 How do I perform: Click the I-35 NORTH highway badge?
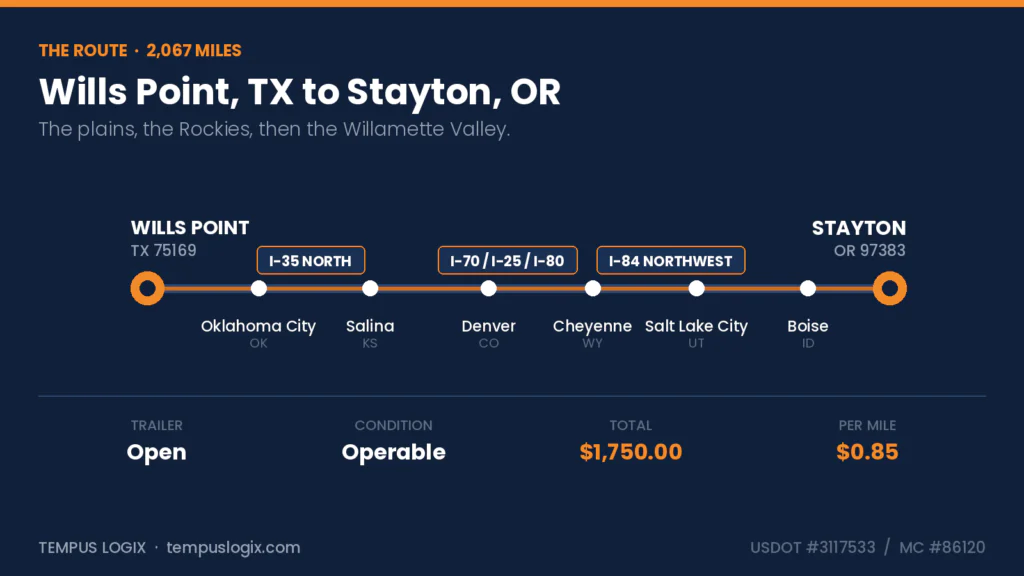click(311, 261)
